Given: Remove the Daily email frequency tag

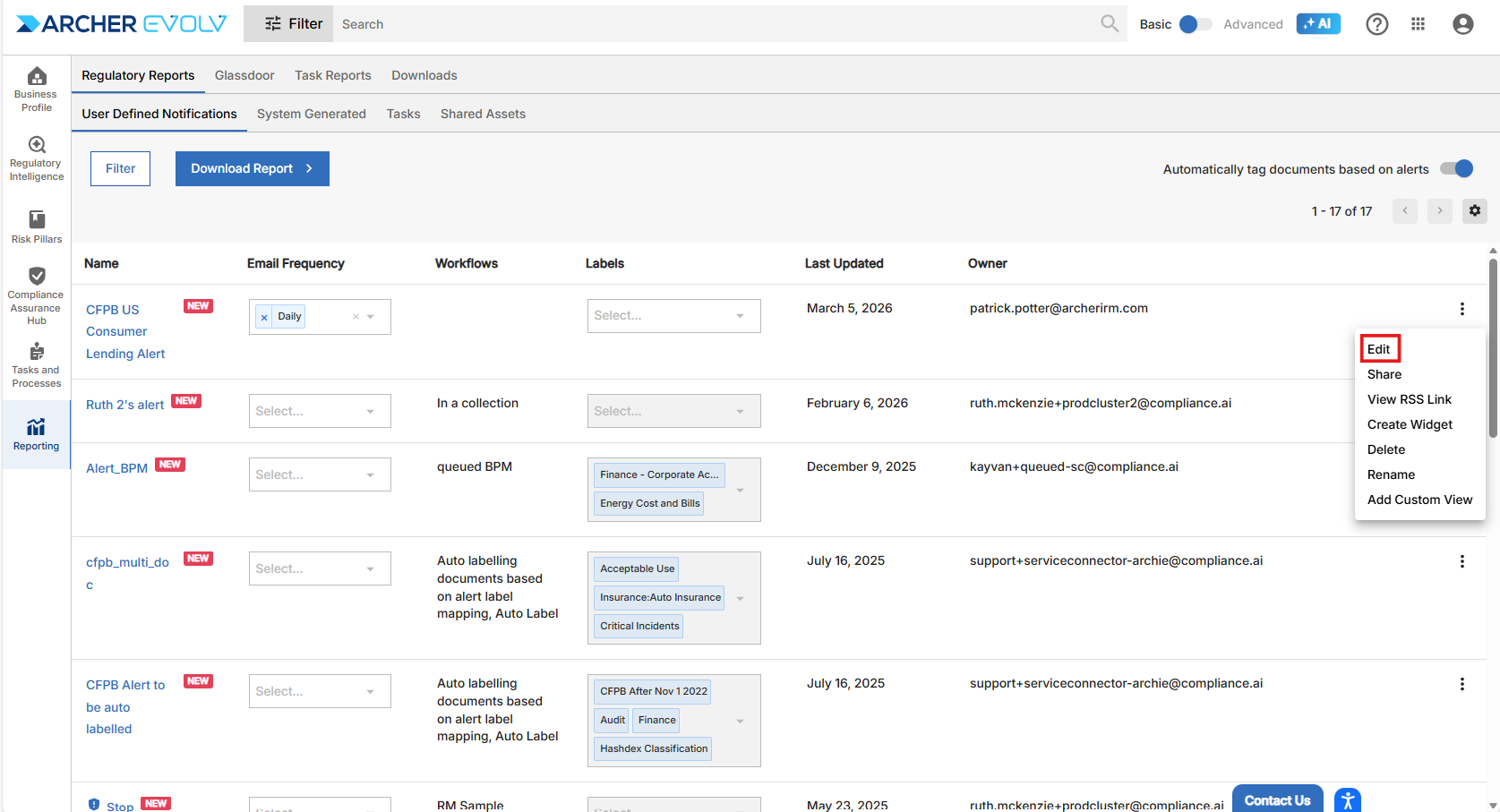Looking at the screenshot, I should 264,317.
